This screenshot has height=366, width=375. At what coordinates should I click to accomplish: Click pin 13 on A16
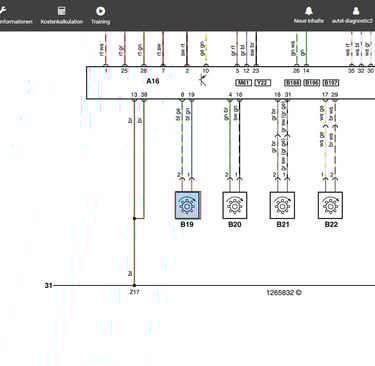(x=134, y=95)
